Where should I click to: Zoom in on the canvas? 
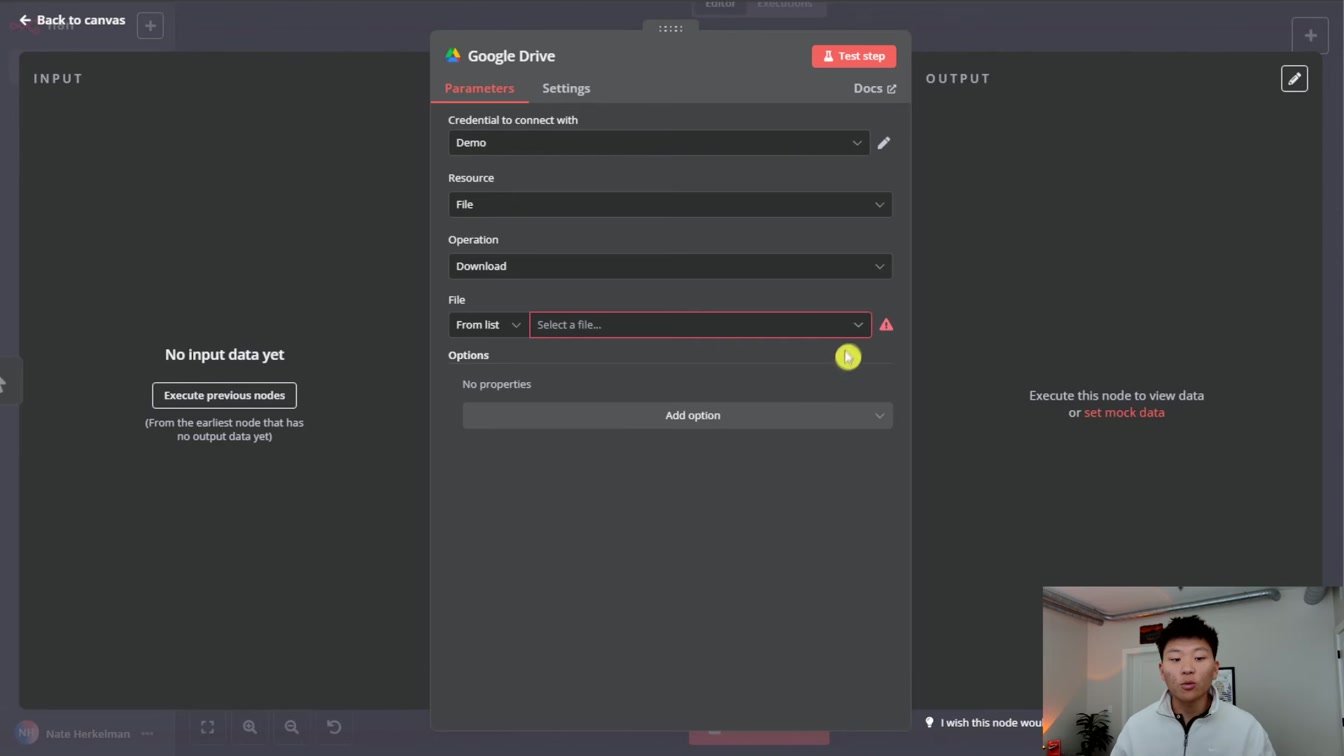[x=250, y=727]
